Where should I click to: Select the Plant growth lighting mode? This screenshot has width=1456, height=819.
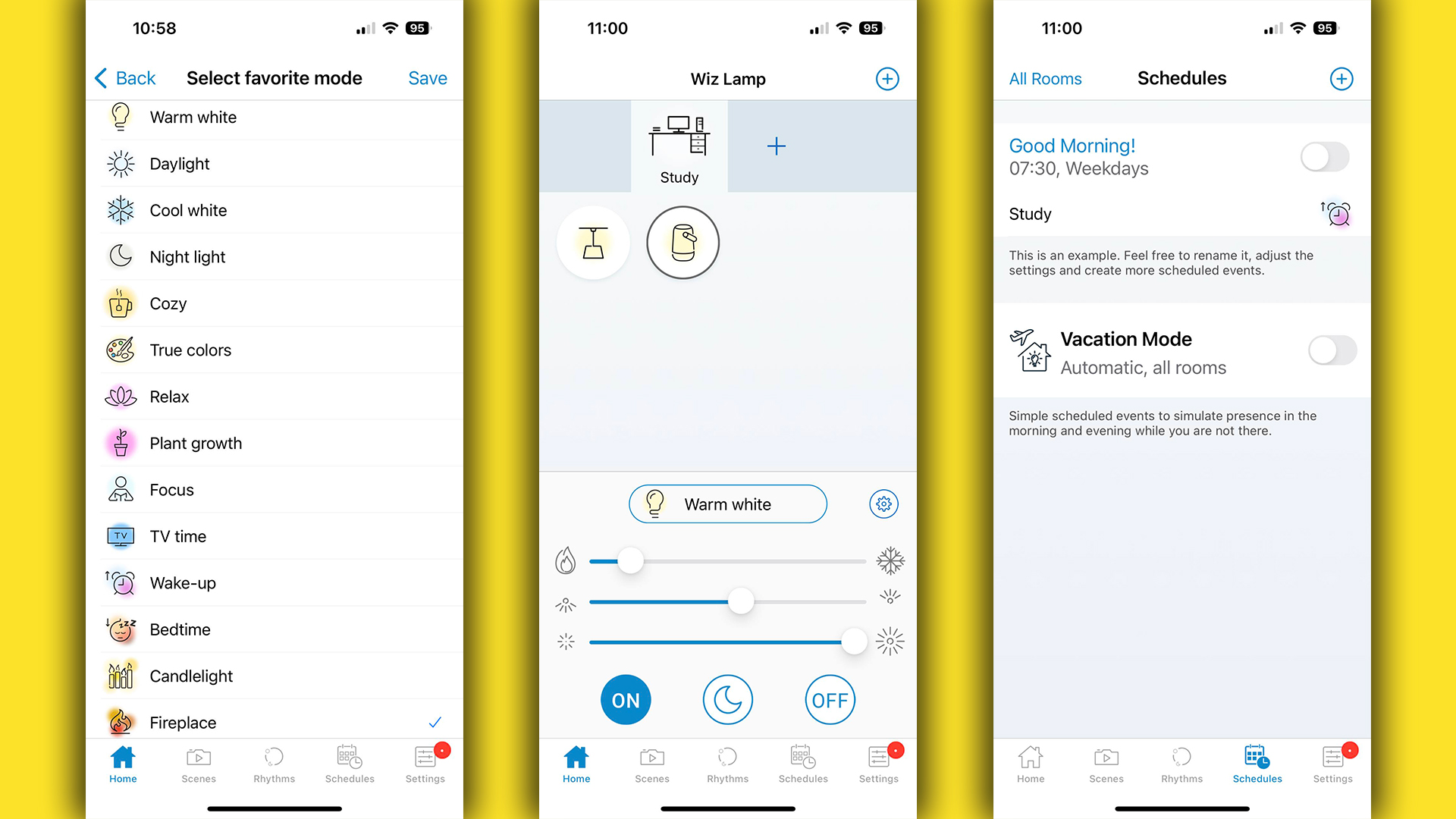pyautogui.click(x=197, y=443)
